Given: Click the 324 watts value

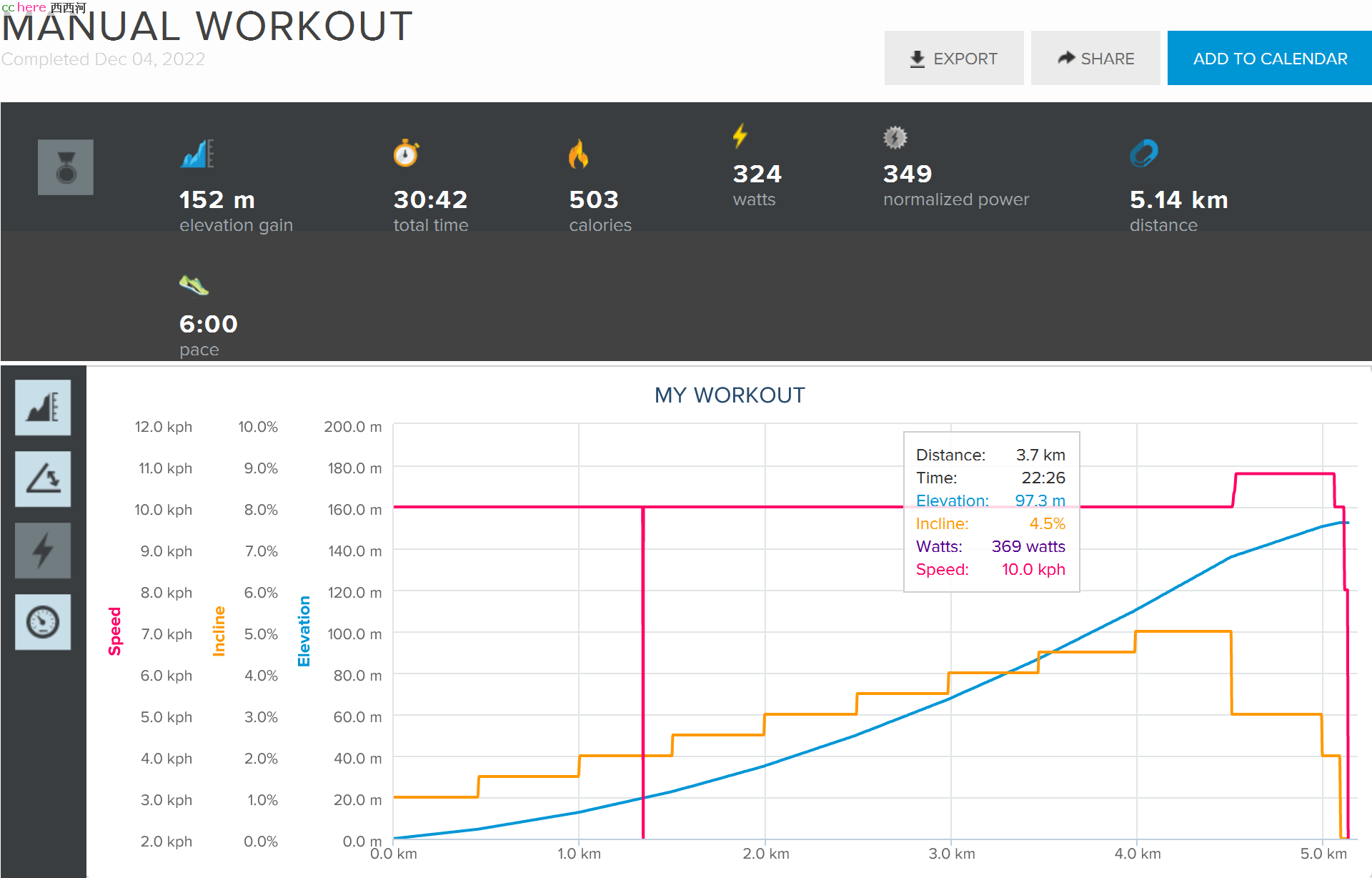Looking at the screenshot, I should [757, 174].
